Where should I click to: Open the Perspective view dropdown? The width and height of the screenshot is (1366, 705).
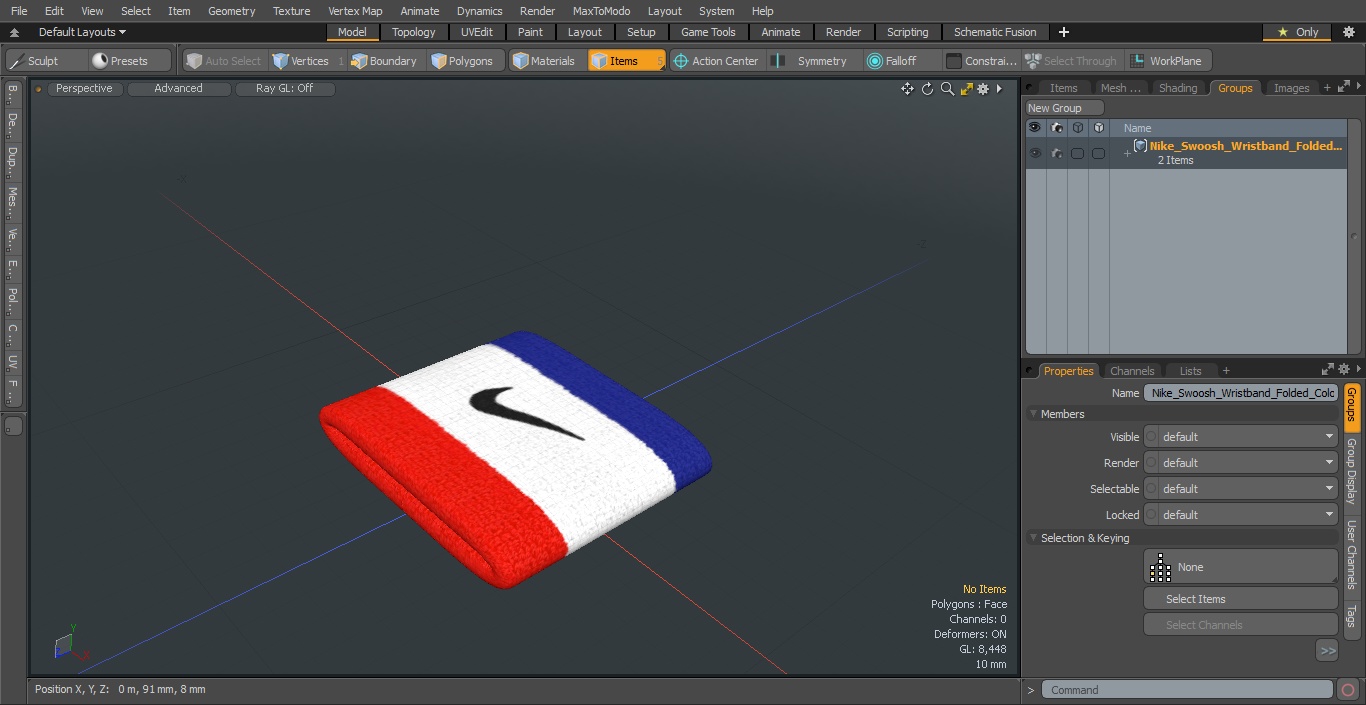pyautogui.click(x=84, y=89)
